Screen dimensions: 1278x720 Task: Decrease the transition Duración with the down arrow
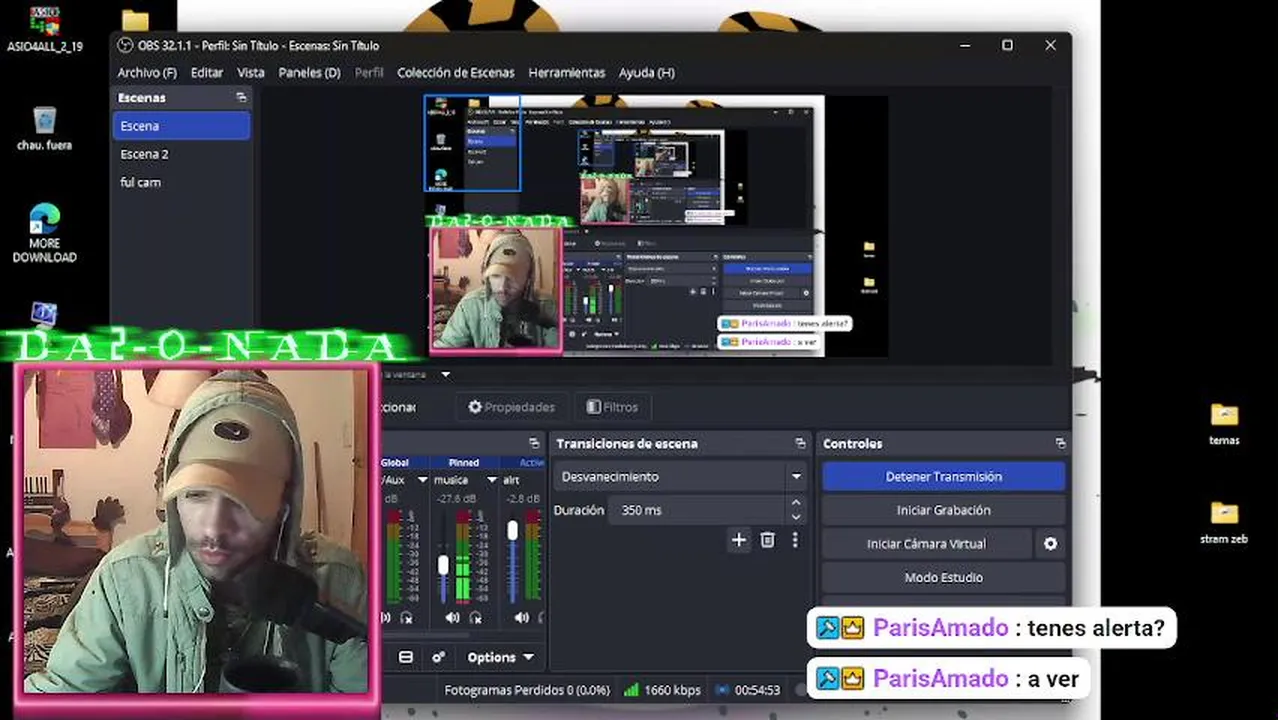(x=796, y=516)
